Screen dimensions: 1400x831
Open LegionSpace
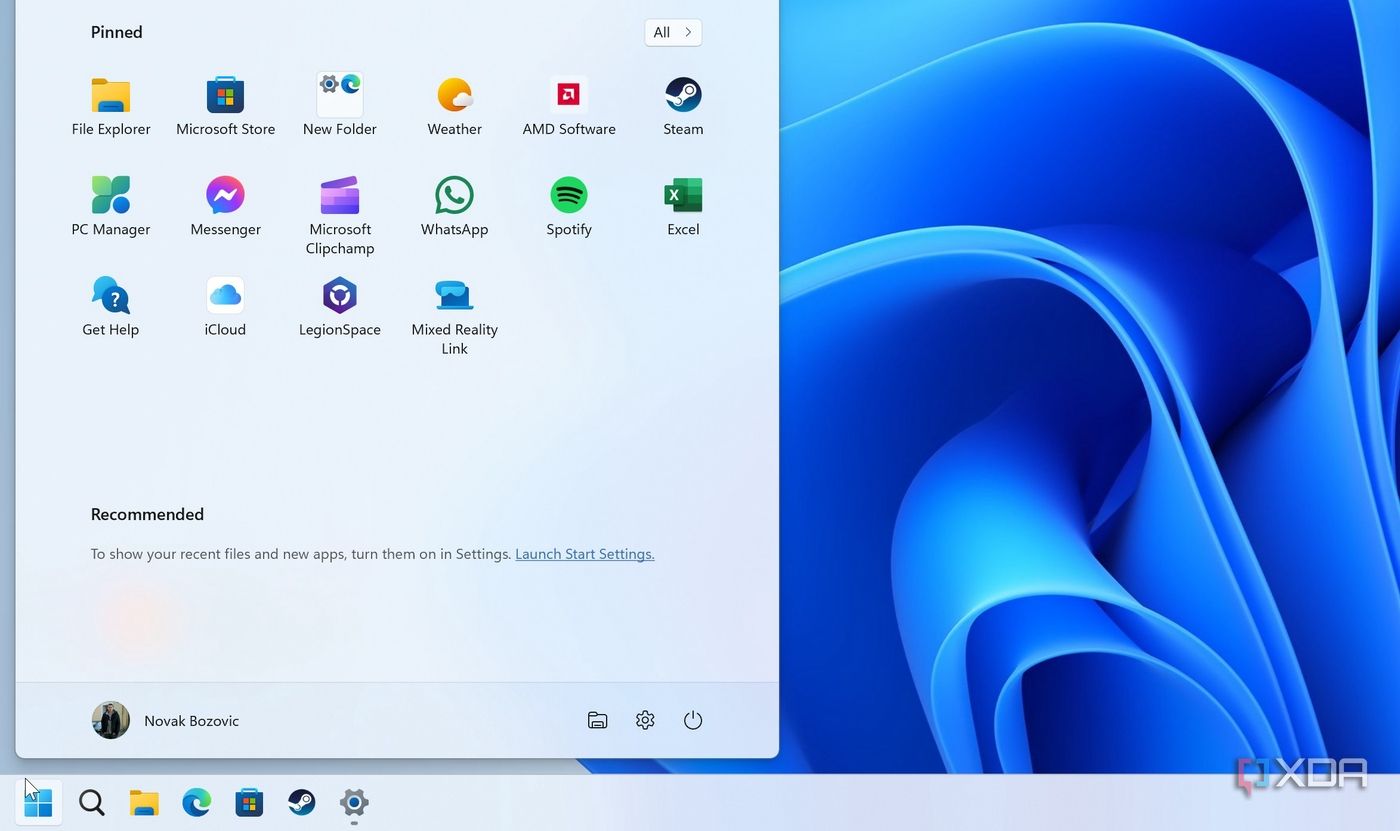340,295
